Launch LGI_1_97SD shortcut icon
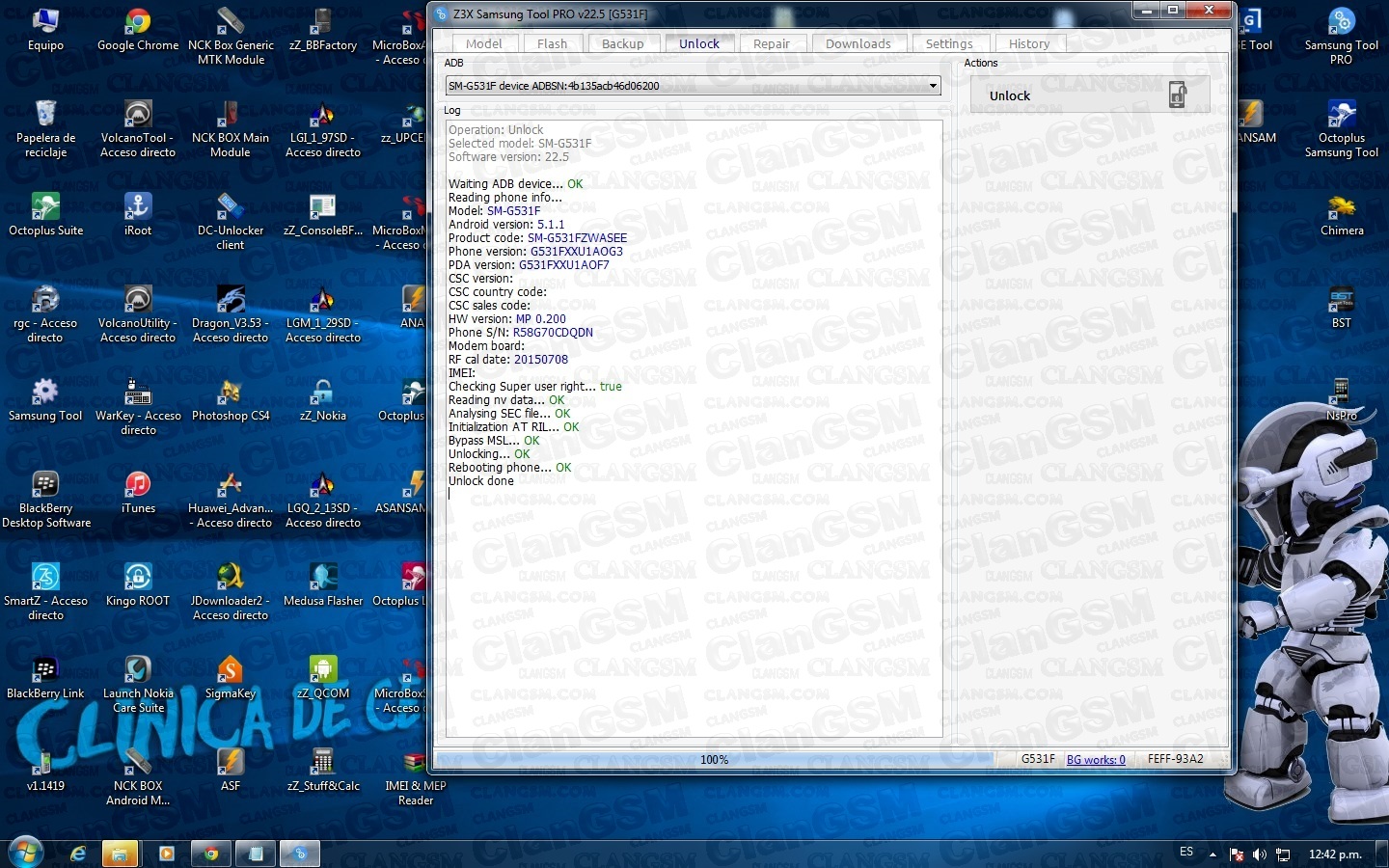Viewport: 1389px width, 868px height. point(323,129)
